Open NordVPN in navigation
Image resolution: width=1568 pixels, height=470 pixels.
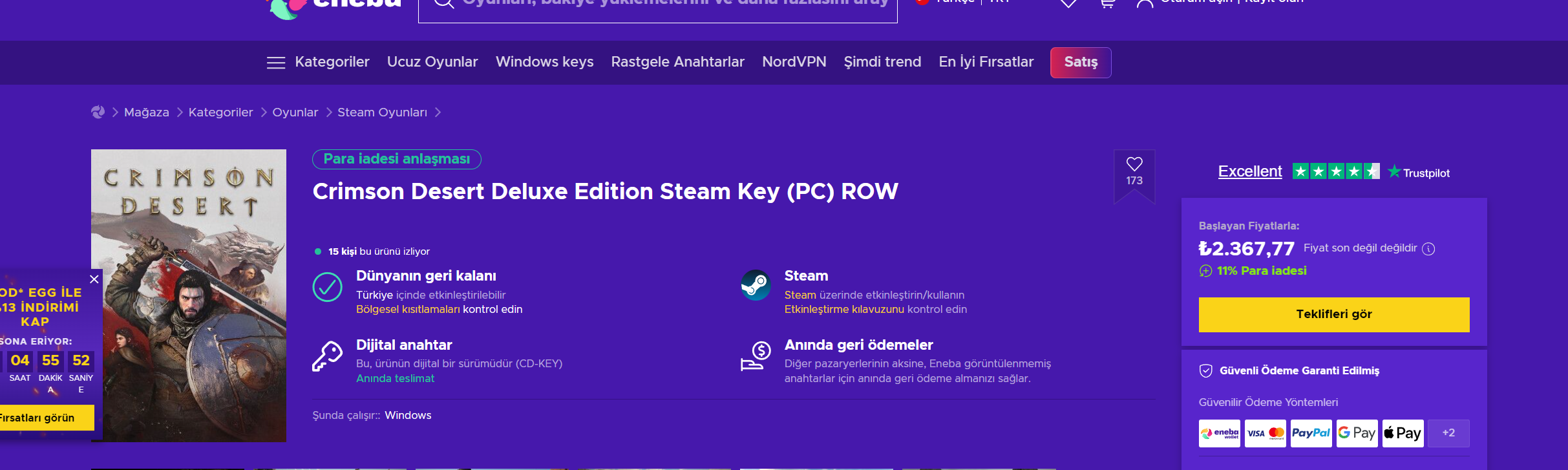[794, 62]
